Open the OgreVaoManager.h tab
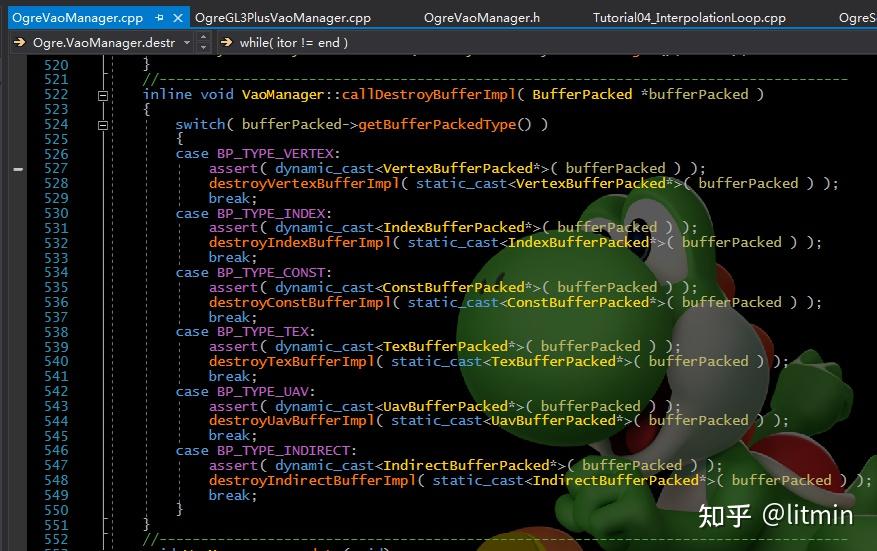Image resolution: width=877 pixels, height=551 pixels. point(482,18)
